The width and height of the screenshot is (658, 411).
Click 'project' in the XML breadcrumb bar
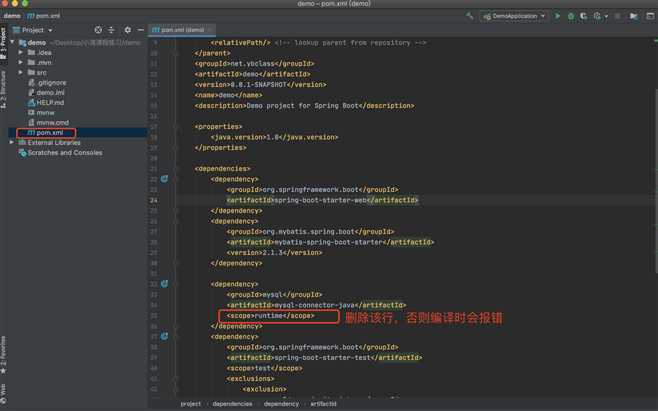pos(191,404)
